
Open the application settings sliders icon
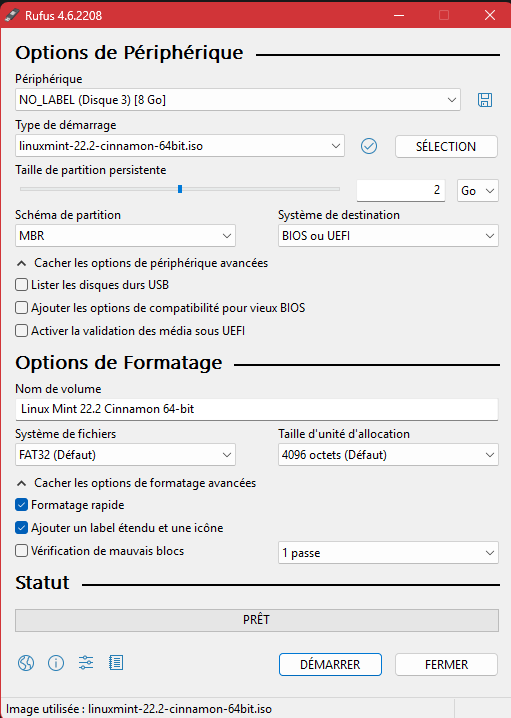[86, 663]
